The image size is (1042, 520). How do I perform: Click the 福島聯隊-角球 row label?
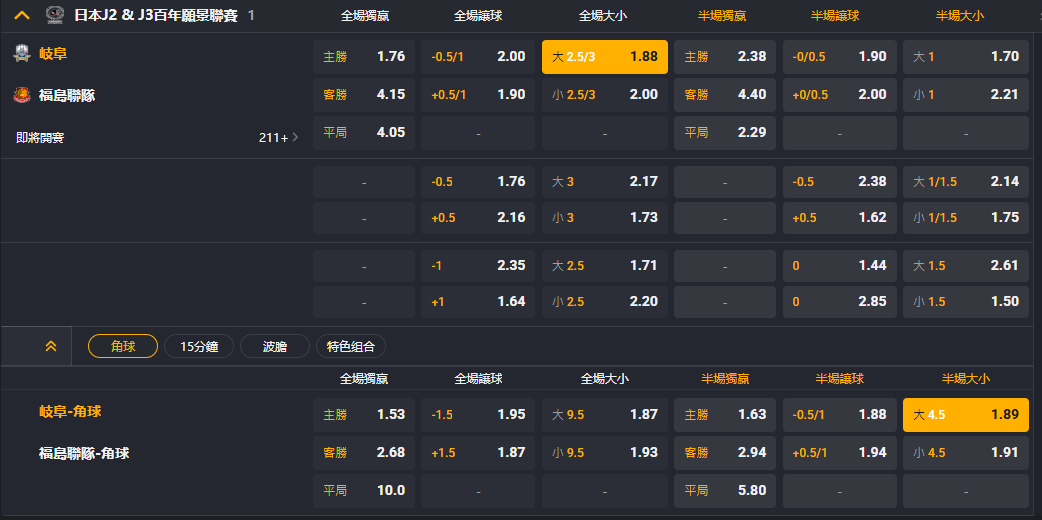[x=84, y=453]
